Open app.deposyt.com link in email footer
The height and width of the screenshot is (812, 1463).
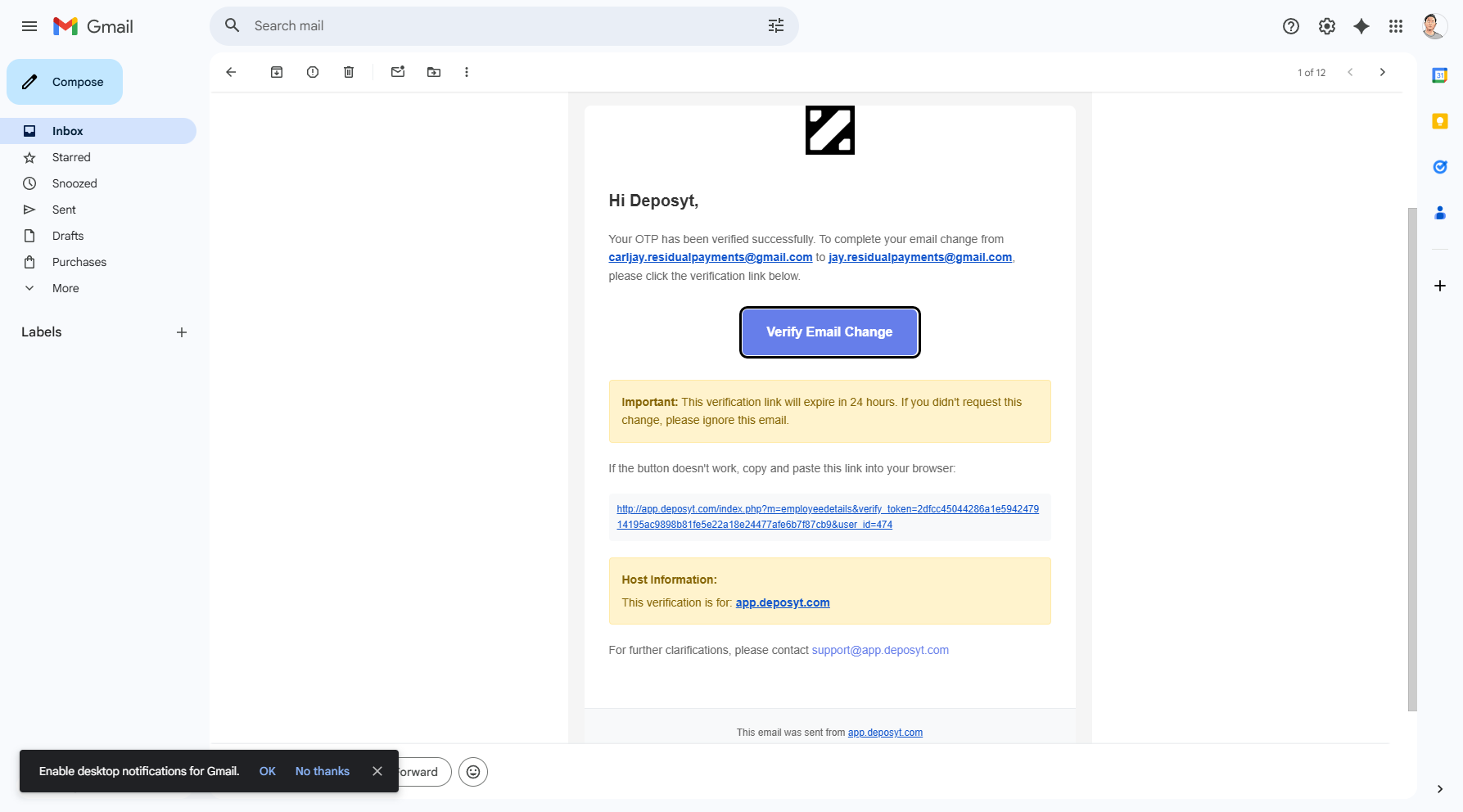[885, 733]
